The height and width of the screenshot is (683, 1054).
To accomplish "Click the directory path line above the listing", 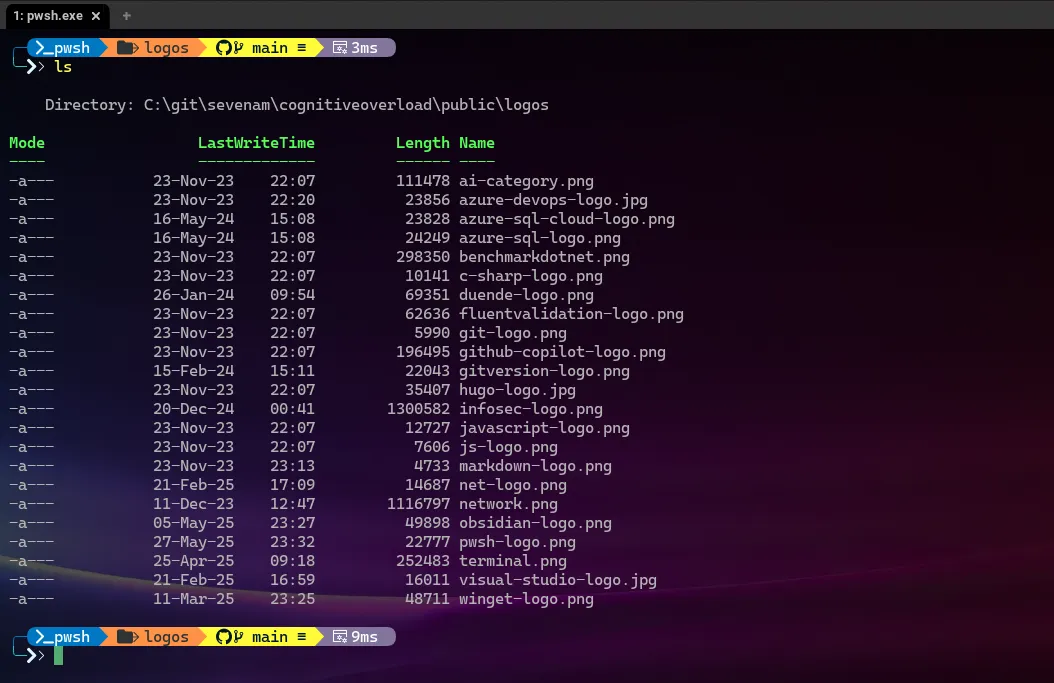I will coord(297,105).
